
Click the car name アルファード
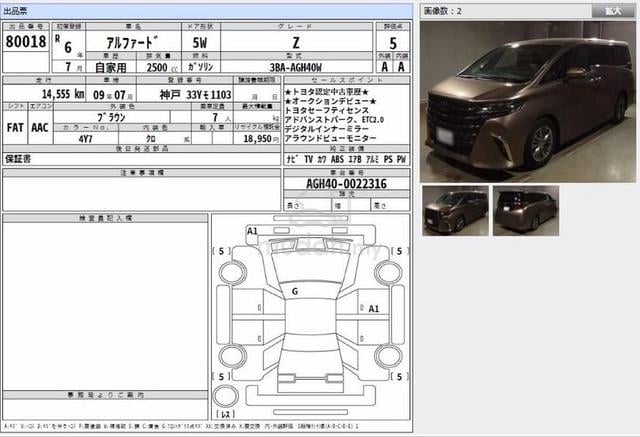(x=132, y=42)
